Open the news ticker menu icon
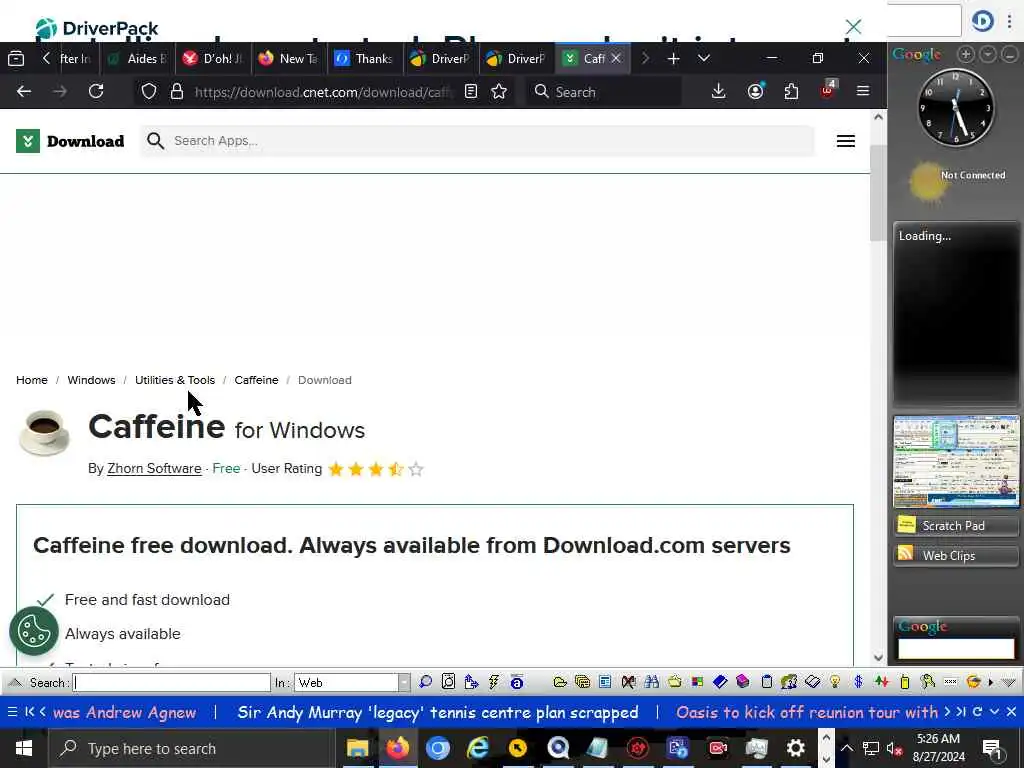Viewport: 1024px width, 768px height. pyautogui.click(x=12, y=712)
